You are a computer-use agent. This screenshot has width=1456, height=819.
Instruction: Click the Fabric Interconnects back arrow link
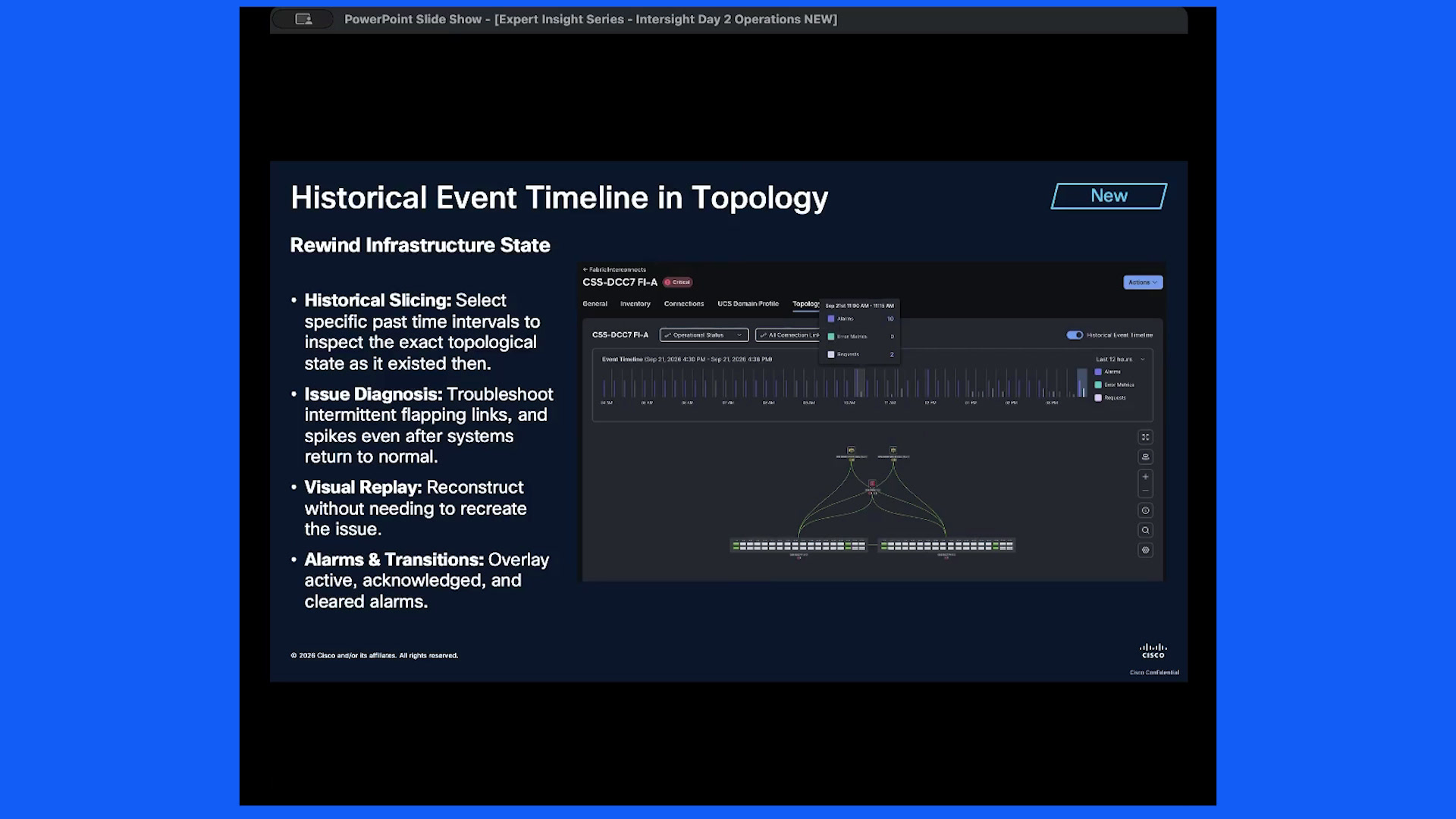(614, 269)
